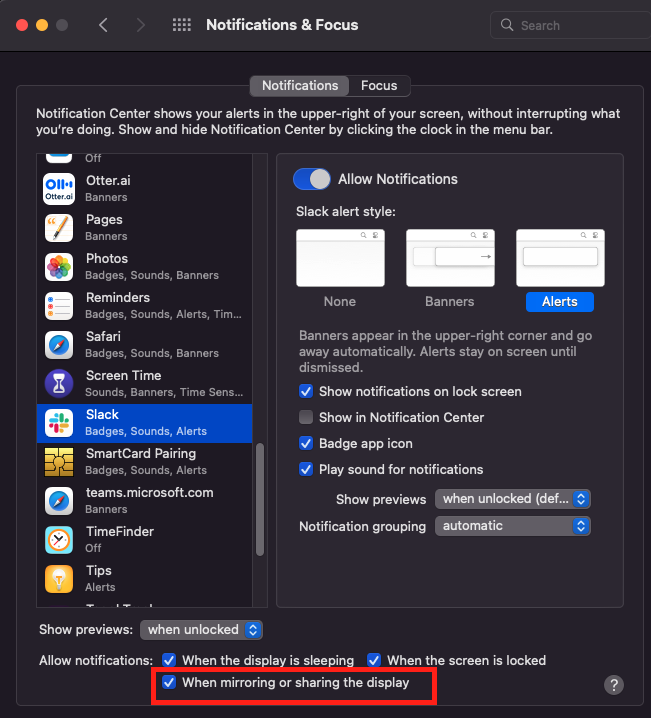Click the teams.microsoft.com compass icon
651x718 pixels.
coord(59,501)
